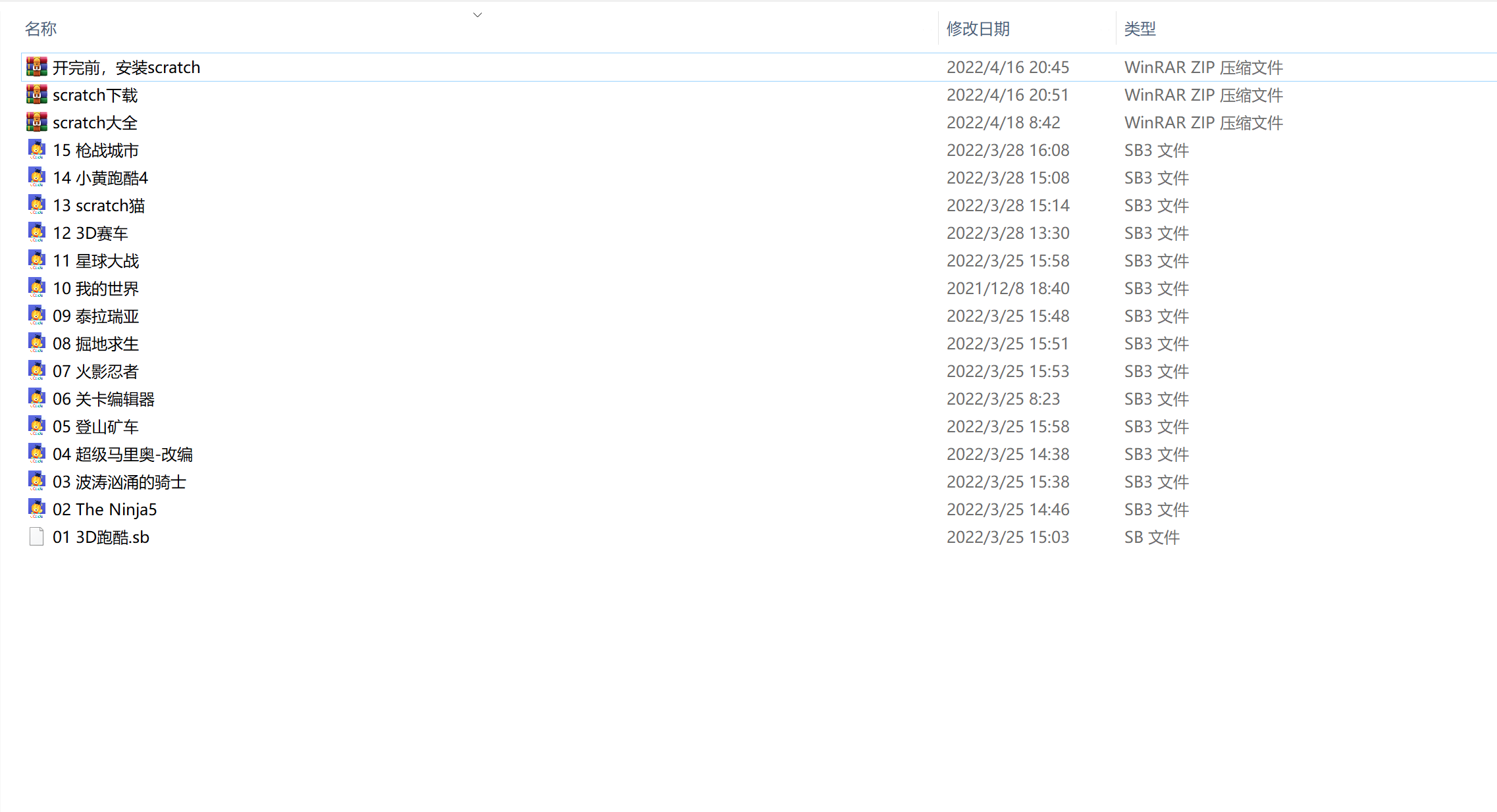Viewport: 1497px width, 812px height.
Task: Click date 2022/4/16 20:51
Action: (1008, 95)
